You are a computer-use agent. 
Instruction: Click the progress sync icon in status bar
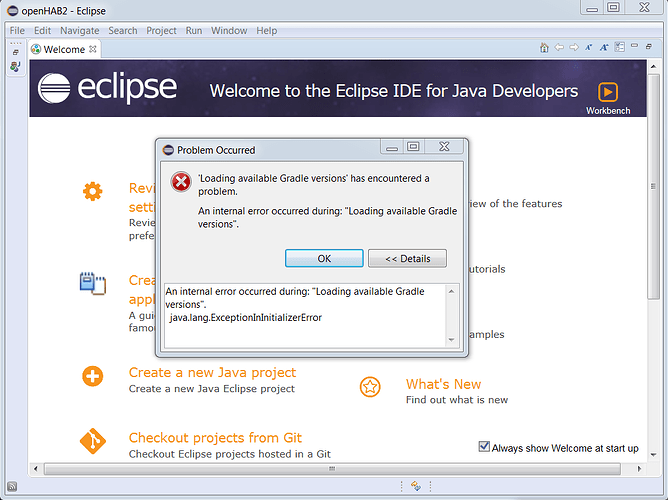(416, 486)
